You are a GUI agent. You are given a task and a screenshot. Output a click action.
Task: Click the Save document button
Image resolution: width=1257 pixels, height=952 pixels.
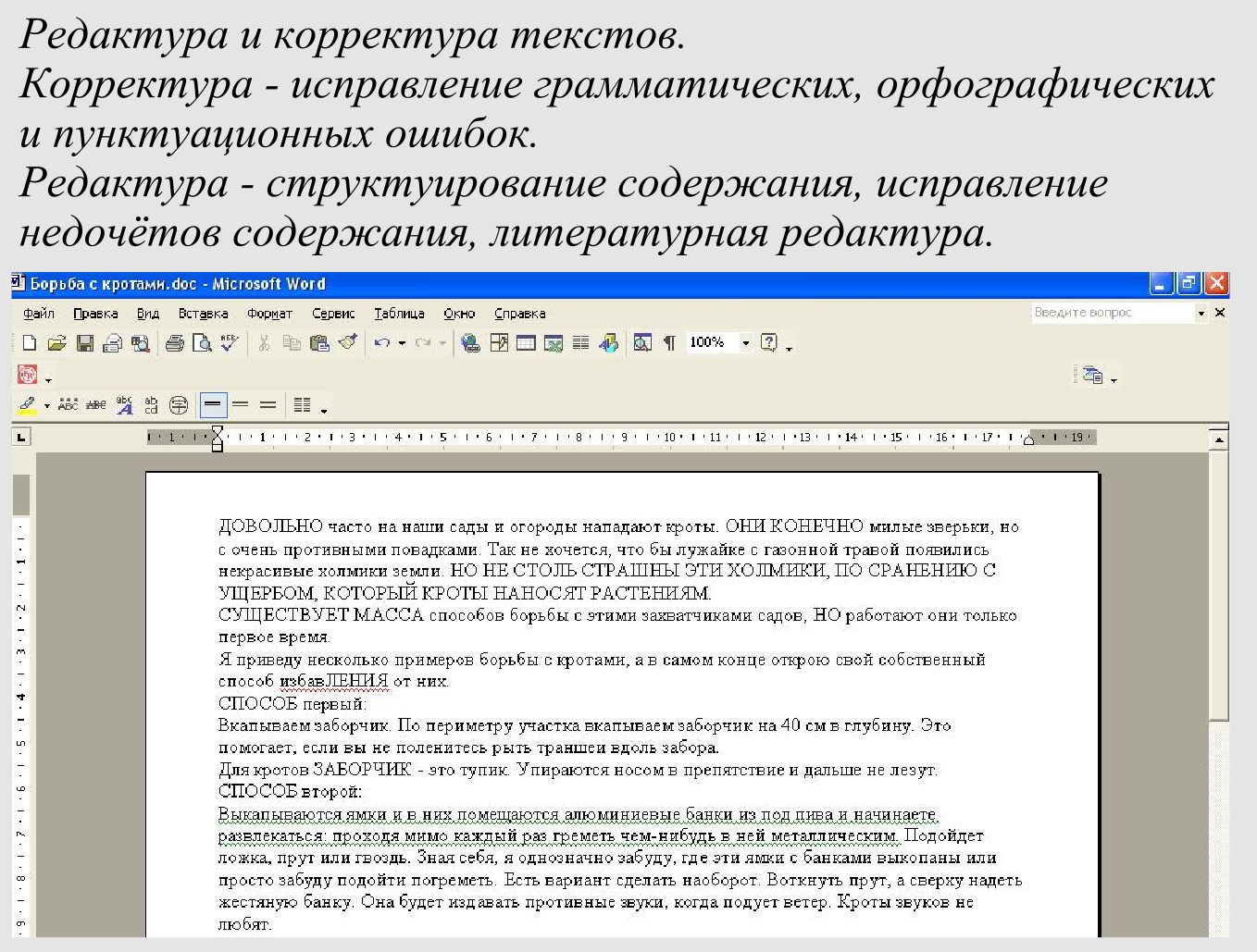coord(85,342)
